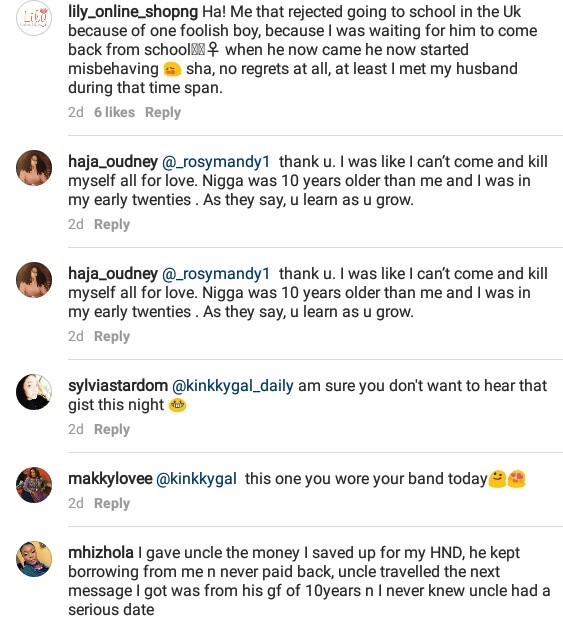Open @kinkkygal_daily mention link

click(x=232, y=386)
